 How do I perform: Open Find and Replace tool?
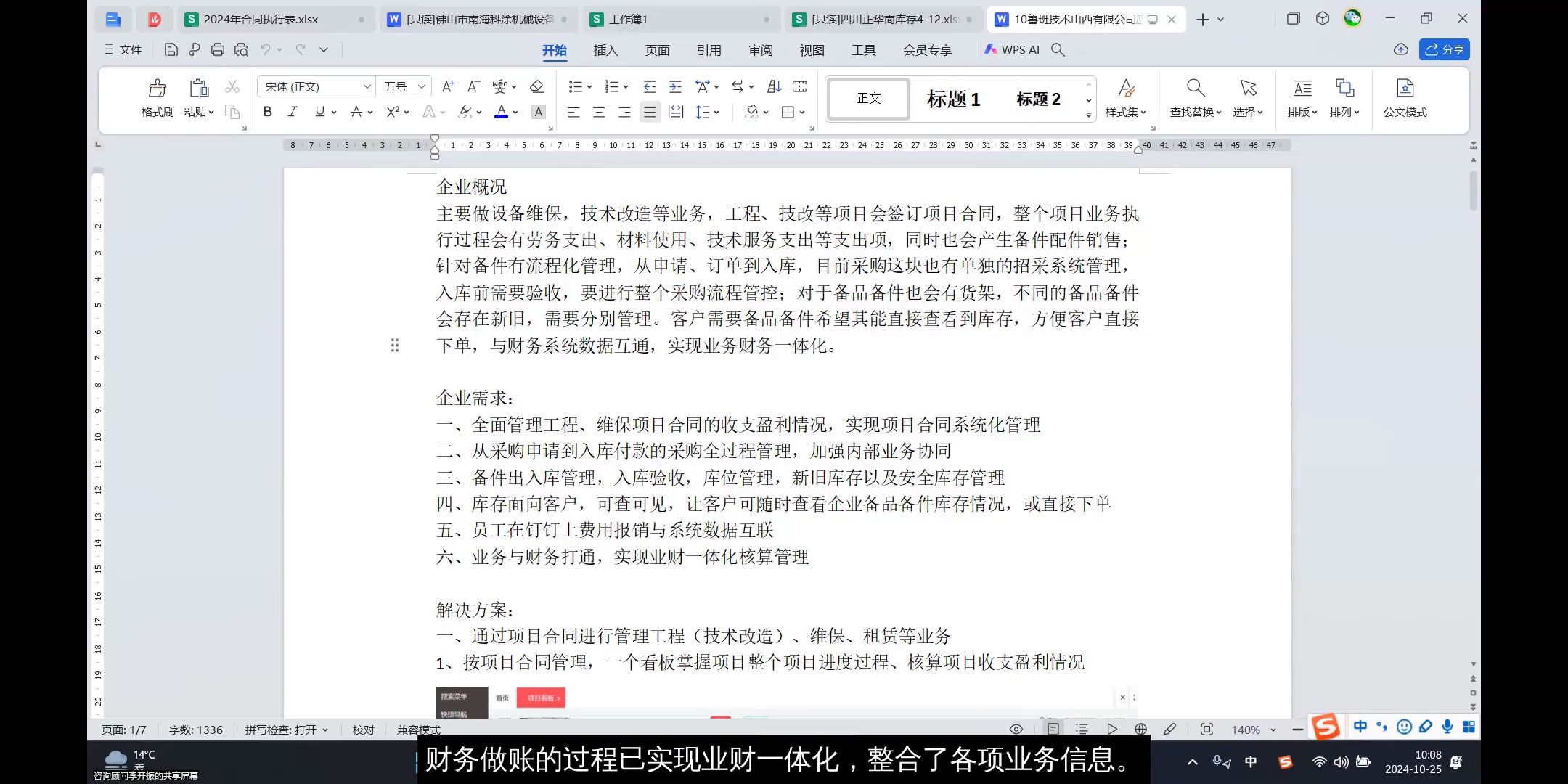[1194, 98]
